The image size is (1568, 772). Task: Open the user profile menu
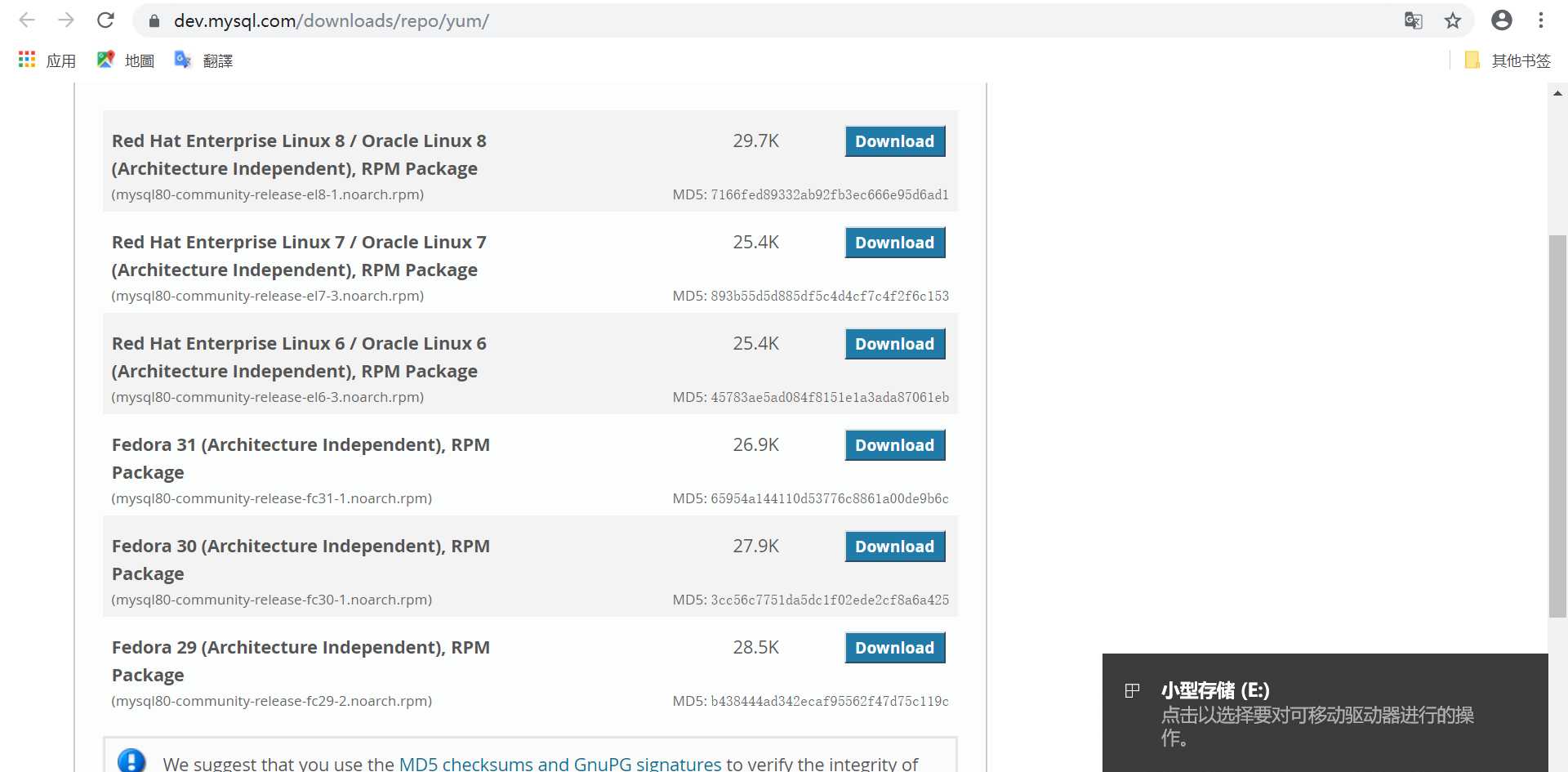point(1502,20)
